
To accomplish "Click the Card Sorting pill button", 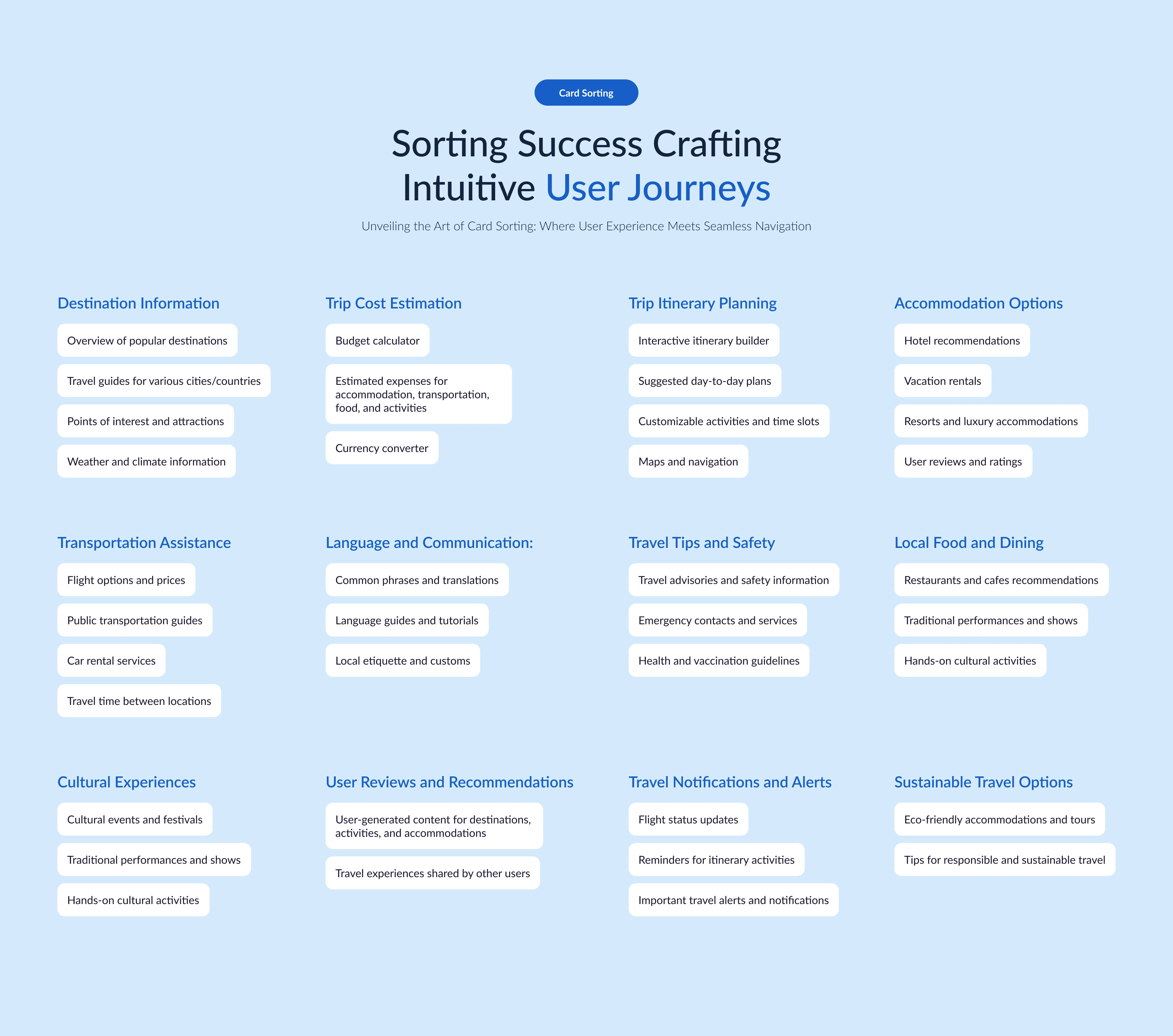I will [x=586, y=93].
